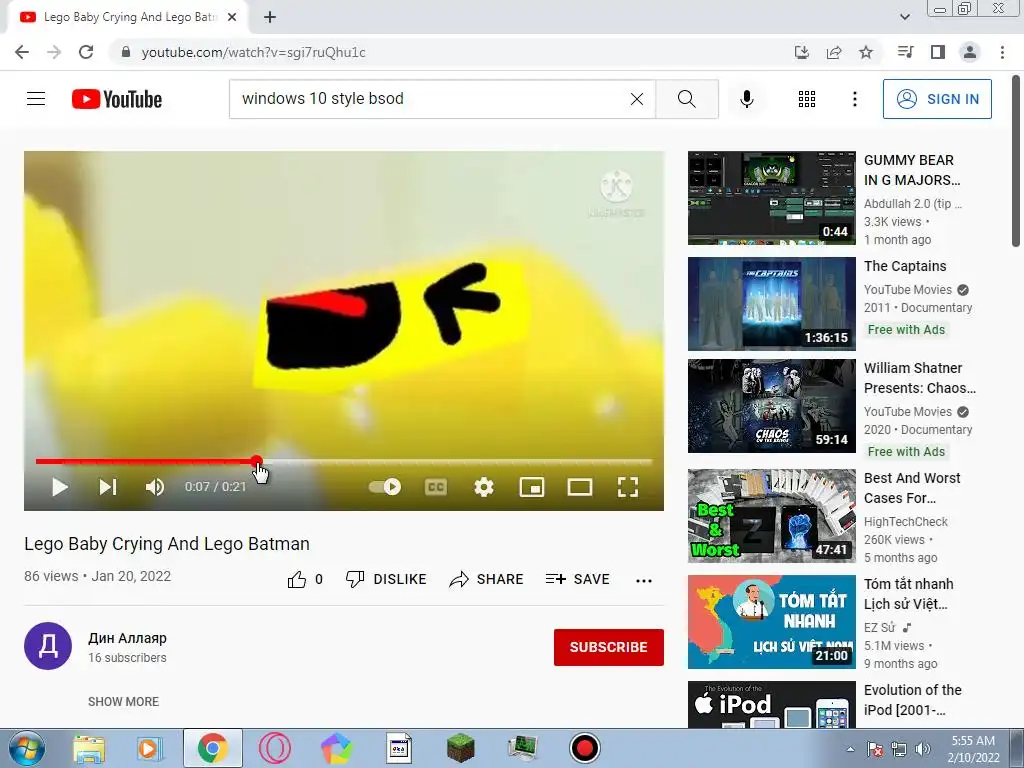Click the video progress bar scrubber
Screen dimensions: 1024x768
click(257, 461)
